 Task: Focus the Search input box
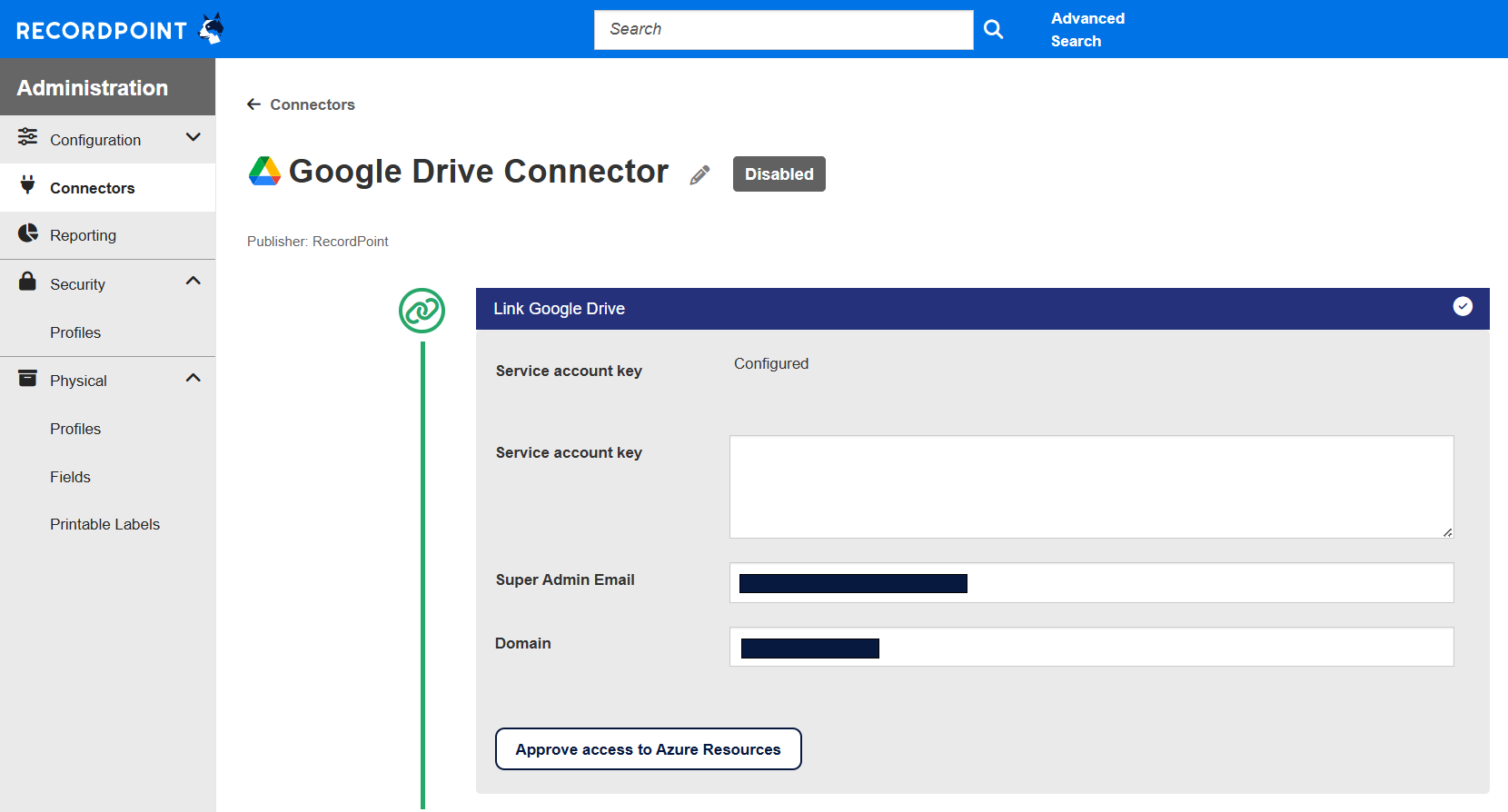pyautogui.click(x=784, y=29)
